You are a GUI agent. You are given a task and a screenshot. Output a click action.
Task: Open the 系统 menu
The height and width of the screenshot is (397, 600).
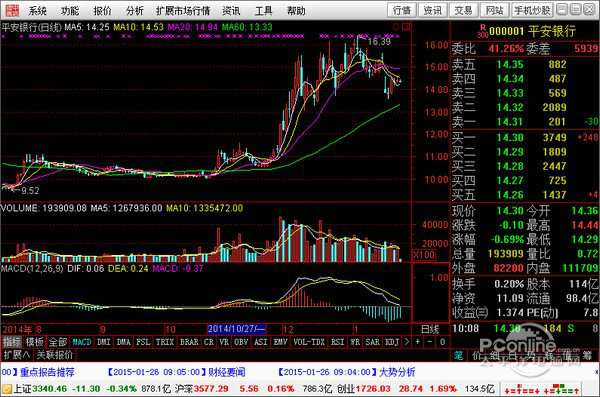(38, 11)
